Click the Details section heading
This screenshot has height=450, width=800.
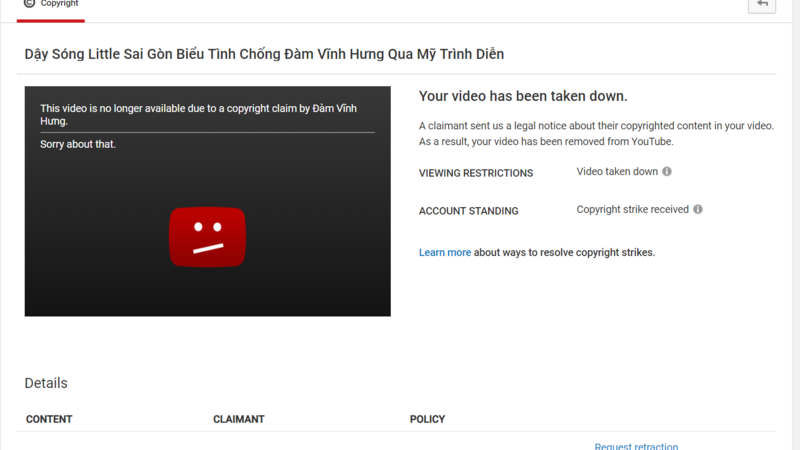tap(46, 383)
